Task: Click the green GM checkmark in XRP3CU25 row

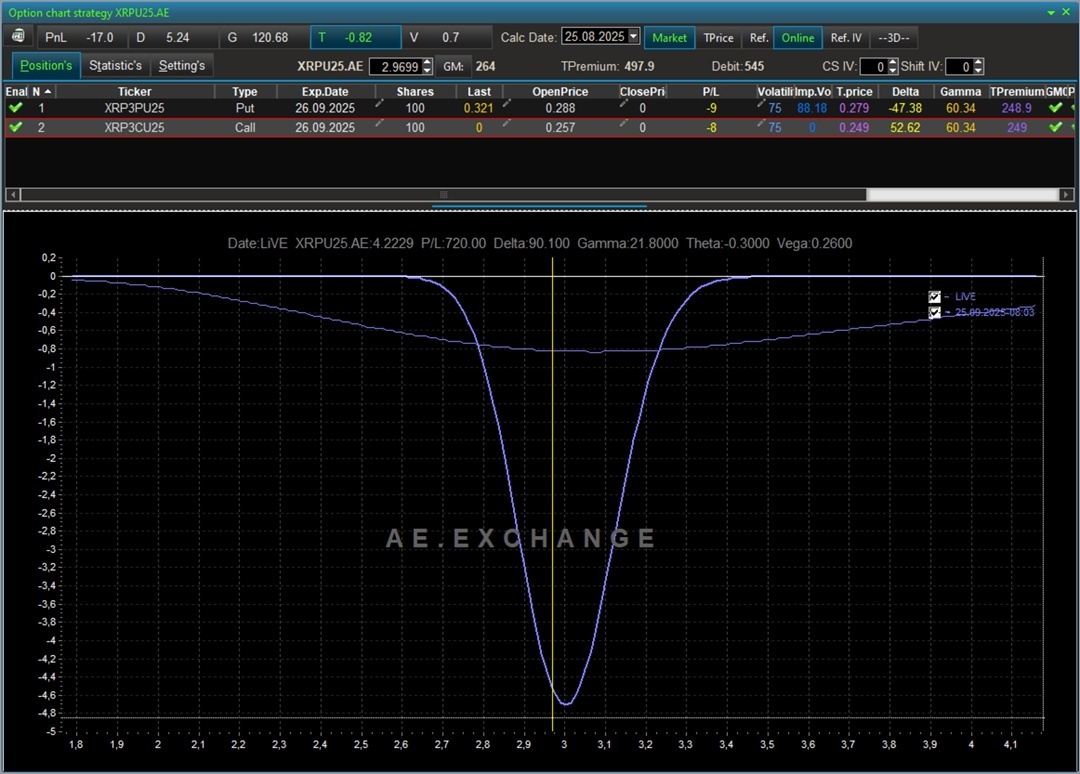Action: pos(1055,127)
